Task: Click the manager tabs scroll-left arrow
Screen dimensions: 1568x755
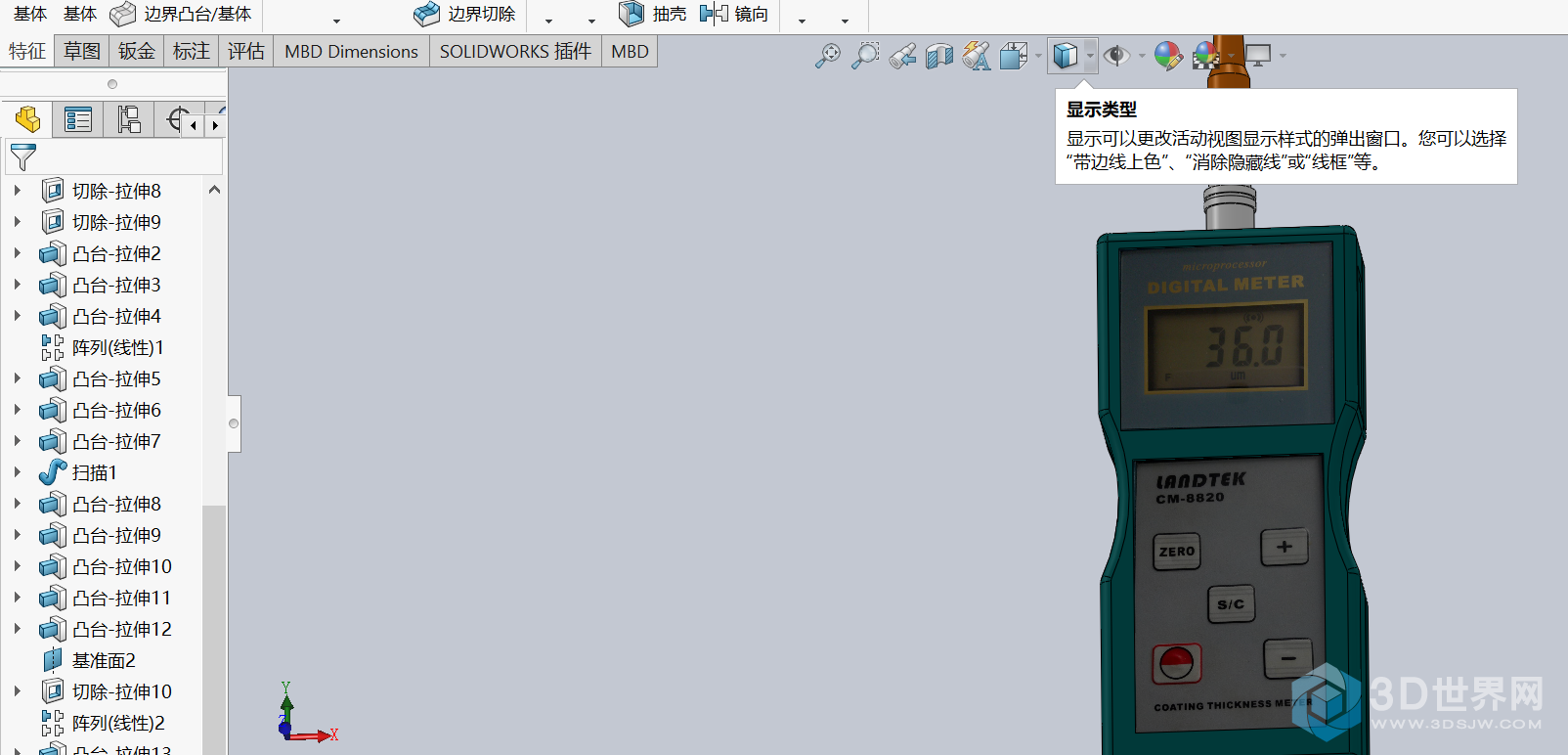Action: click(194, 125)
